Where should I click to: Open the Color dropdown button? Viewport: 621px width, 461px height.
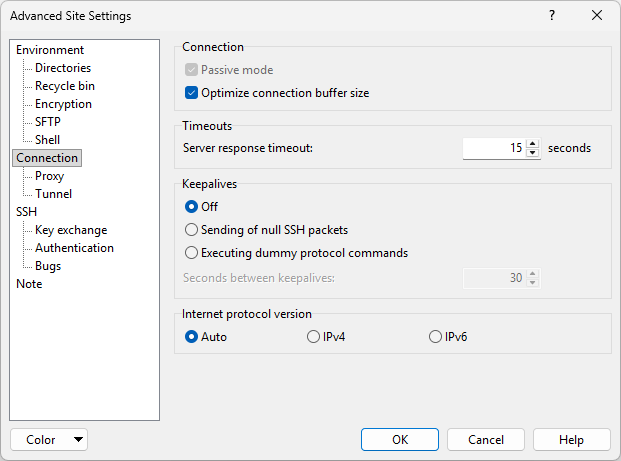pos(49,440)
